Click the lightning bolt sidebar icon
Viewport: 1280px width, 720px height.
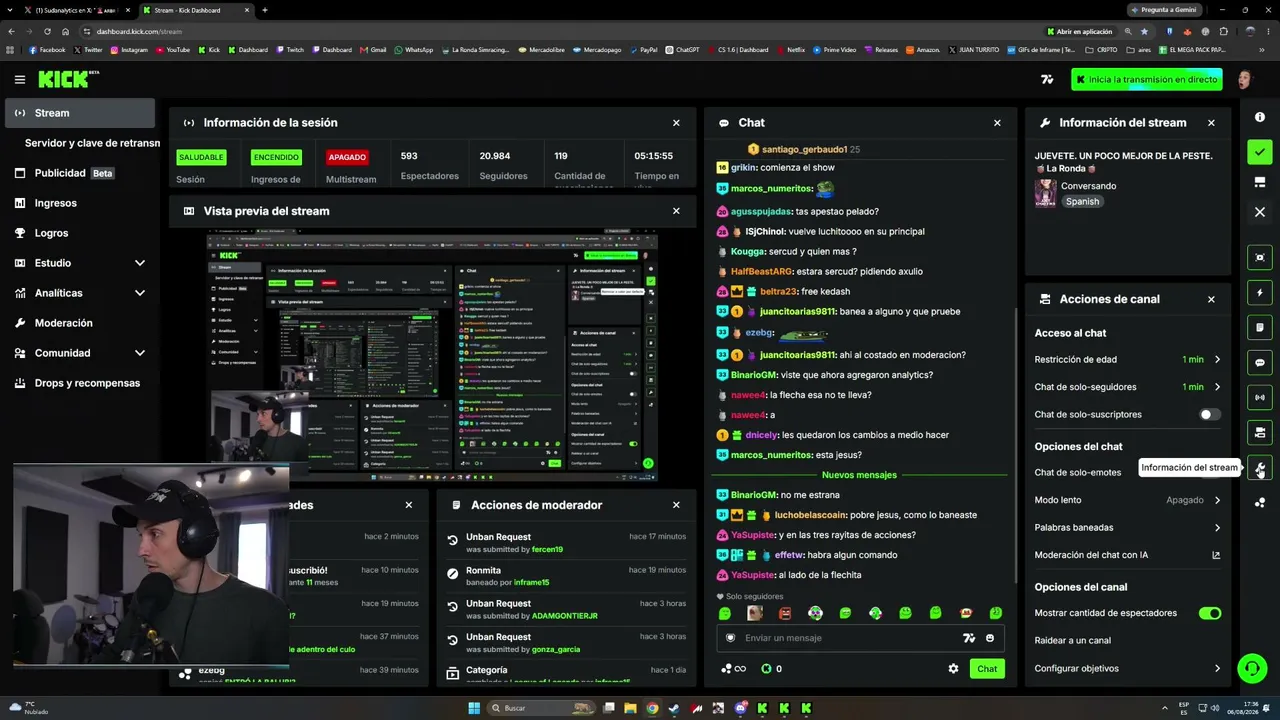point(1260,293)
